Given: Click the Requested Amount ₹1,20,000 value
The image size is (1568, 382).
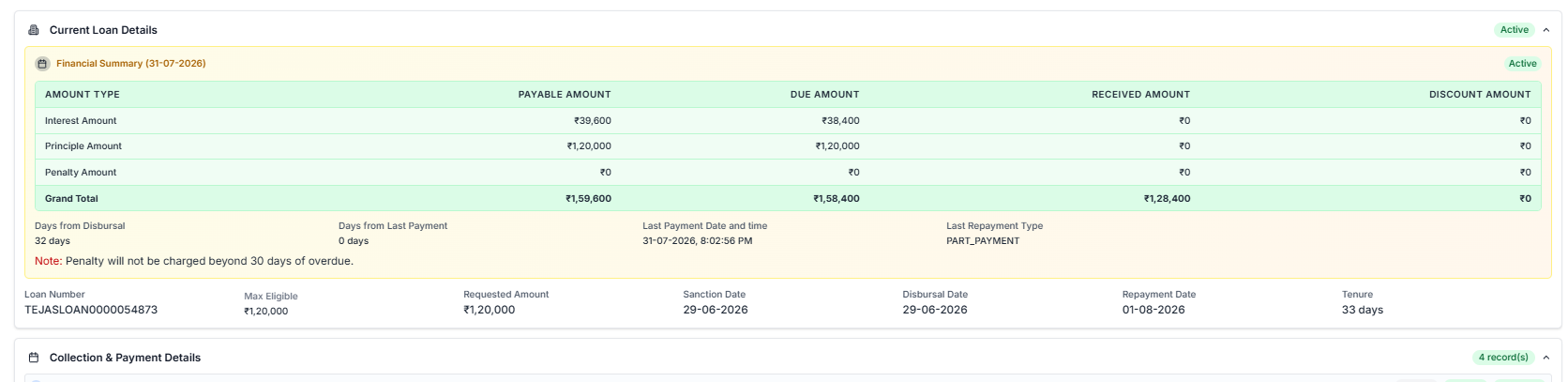Looking at the screenshot, I should tap(490, 310).
